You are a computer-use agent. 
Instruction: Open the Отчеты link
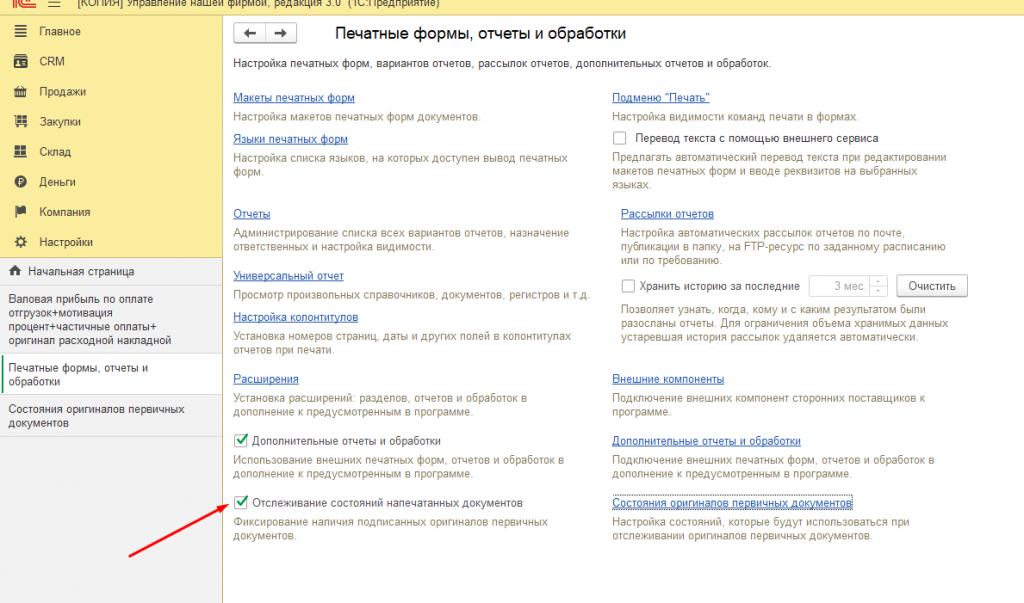point(251,214)
